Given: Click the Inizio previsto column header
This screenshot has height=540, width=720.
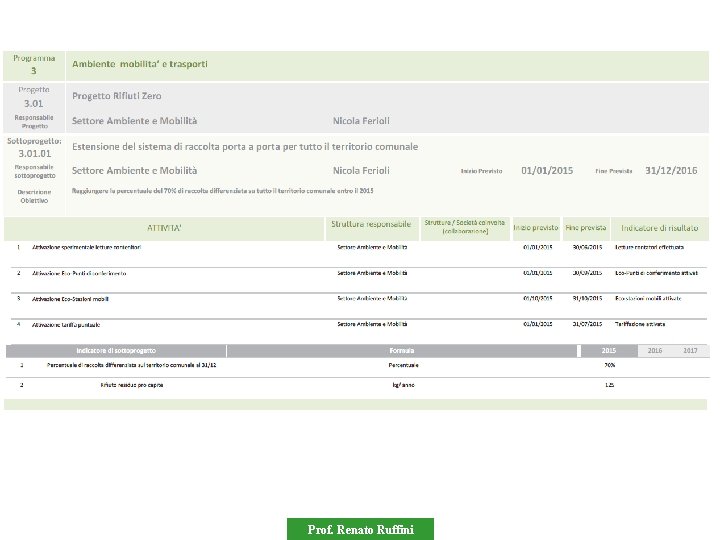Looking at the screenshot, I should point(536,228).
